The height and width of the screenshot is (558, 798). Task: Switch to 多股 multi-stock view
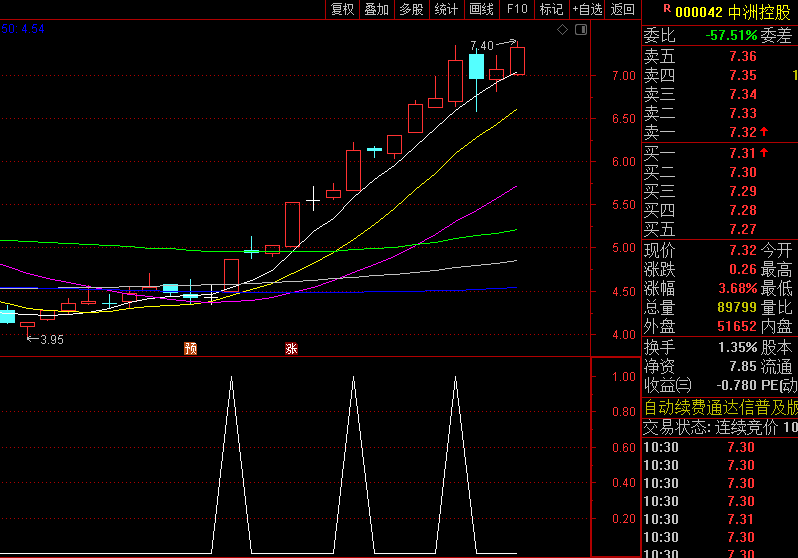click(x=411, y=10)
